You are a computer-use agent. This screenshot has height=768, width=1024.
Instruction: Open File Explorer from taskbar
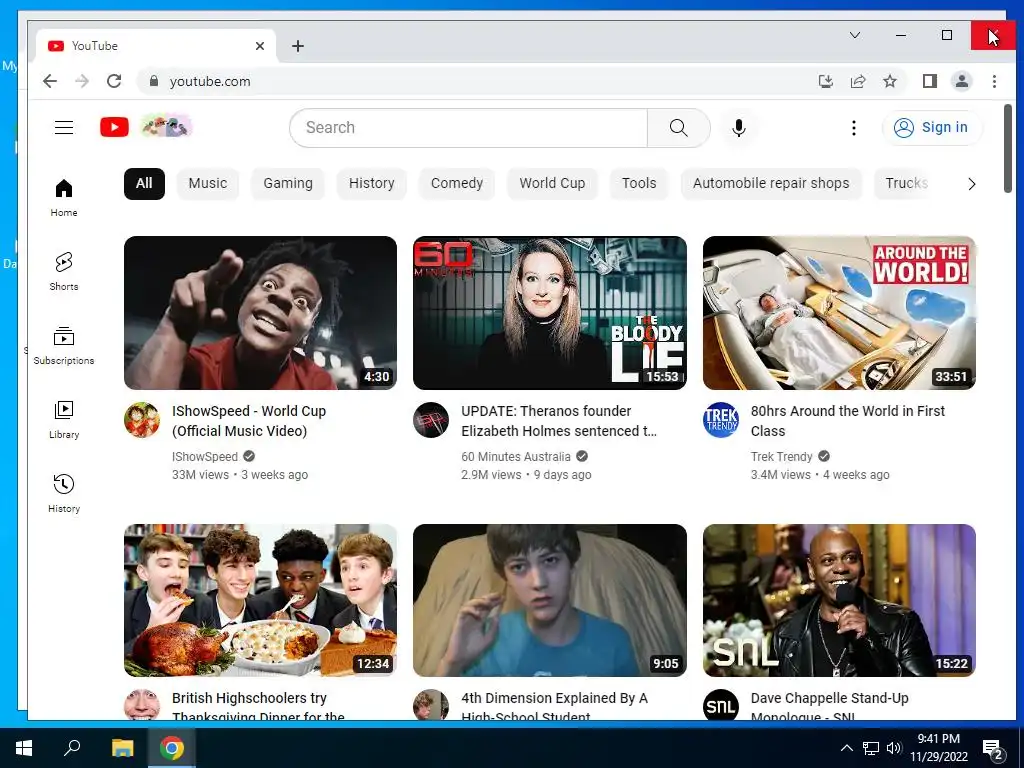click(x=122, y=748)
